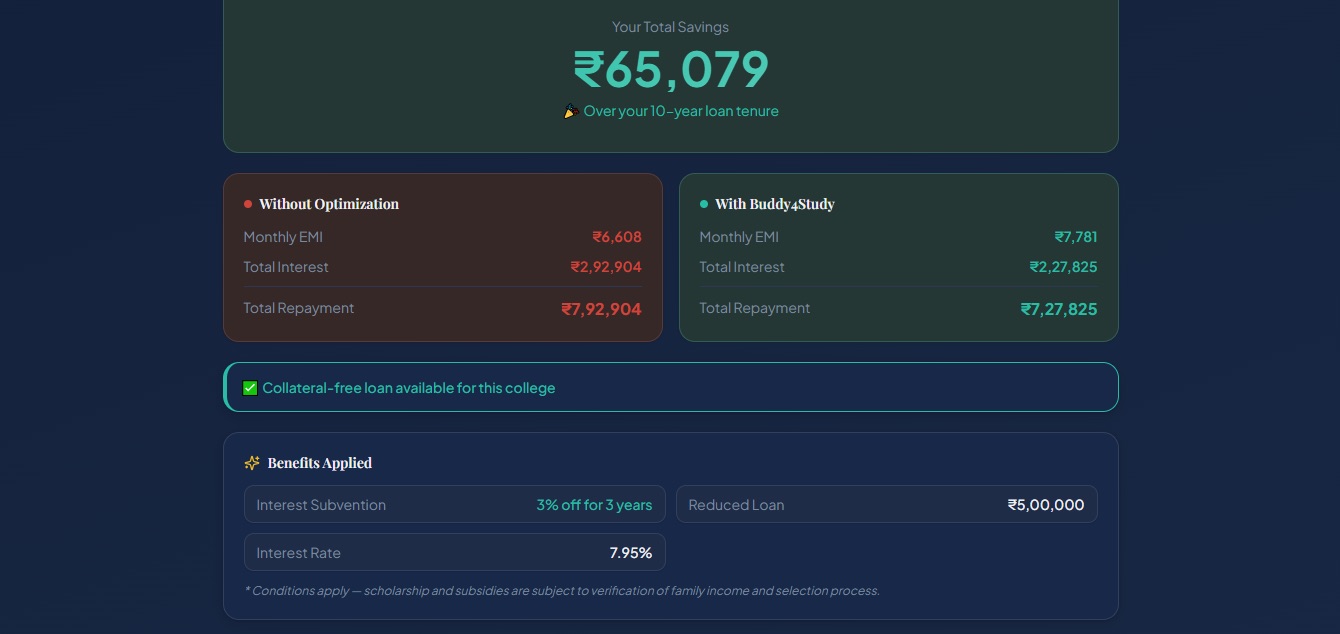Click the Benefits Applied heading
This screenshot has height=634, width=1340.
pyautogui.click(x=320, y=463)
